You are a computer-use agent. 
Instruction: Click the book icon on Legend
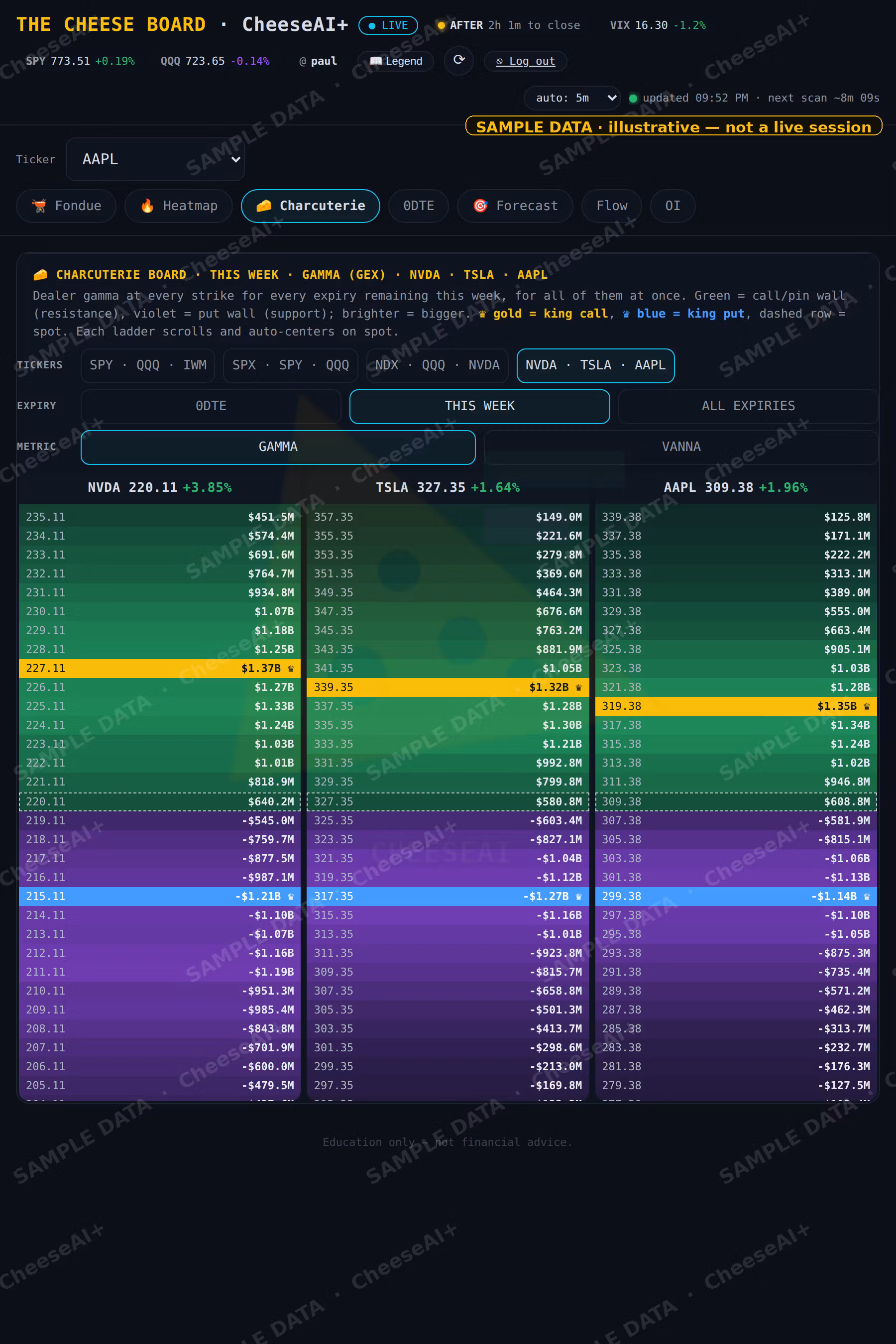[x=375, y=61]
